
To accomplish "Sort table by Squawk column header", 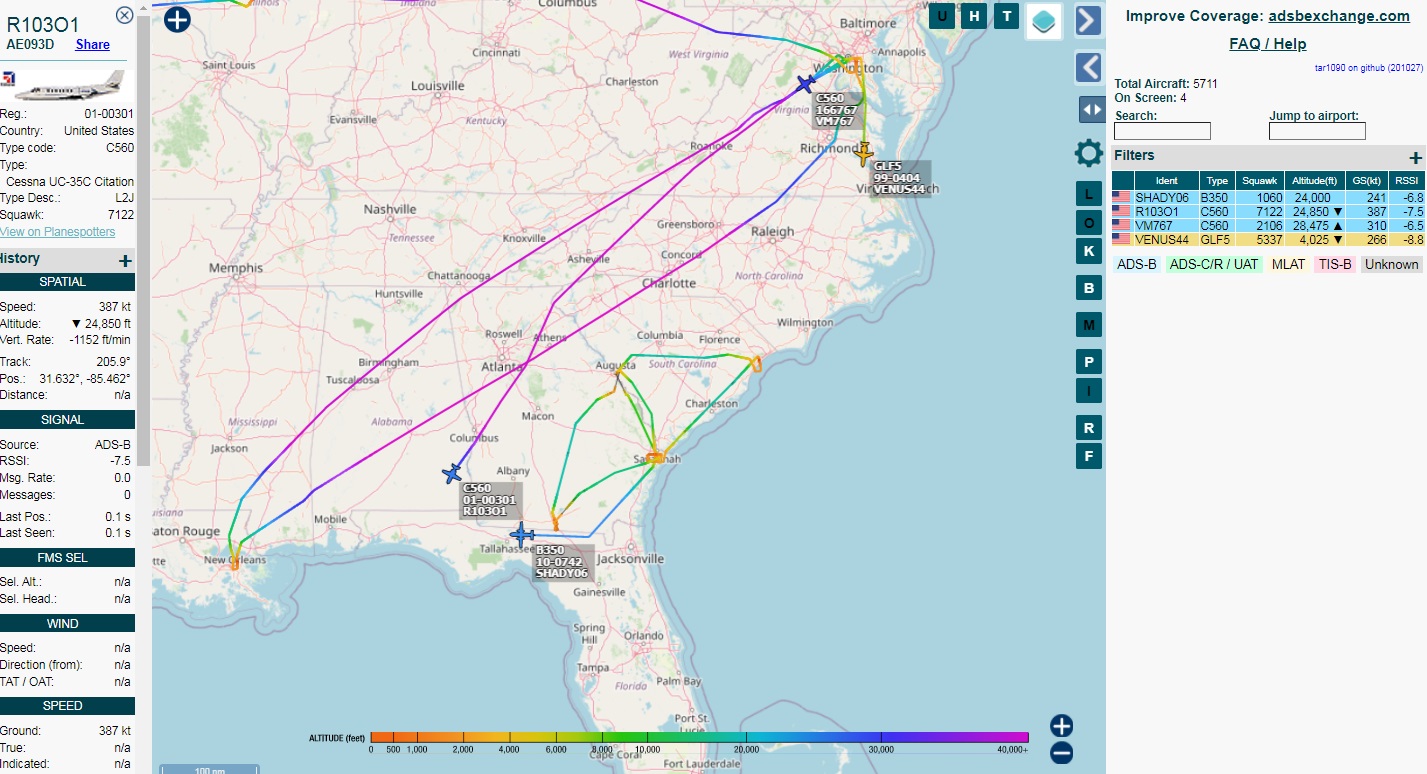I will tap(1259, 181).
